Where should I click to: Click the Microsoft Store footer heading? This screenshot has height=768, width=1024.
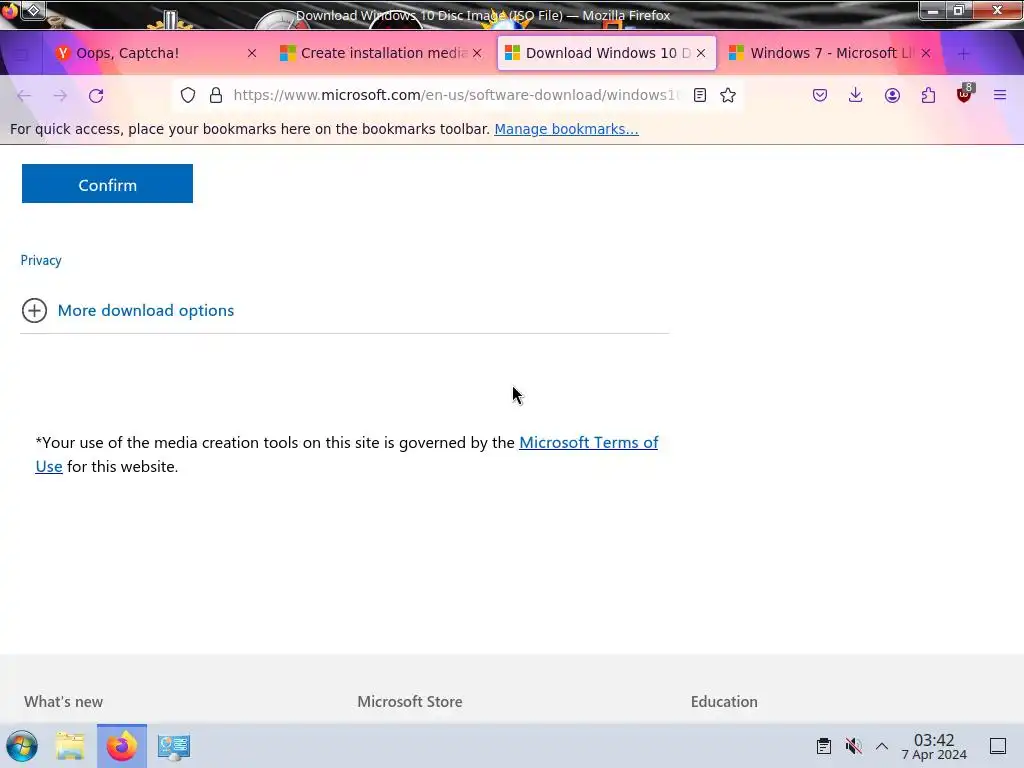(409, 701)
